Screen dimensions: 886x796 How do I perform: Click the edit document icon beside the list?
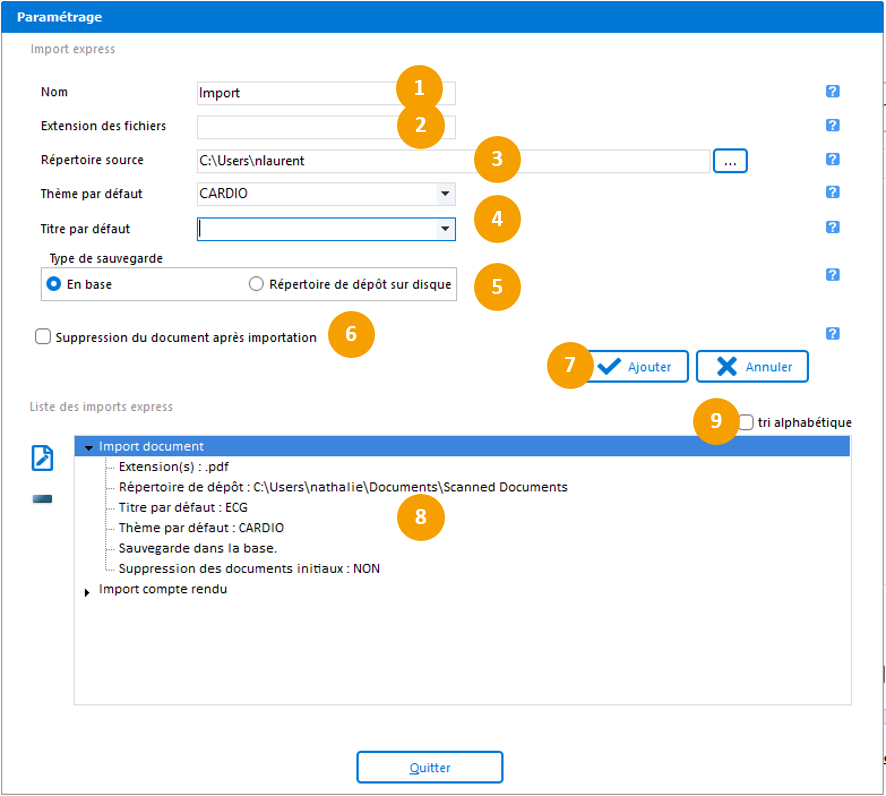[43, 458]
